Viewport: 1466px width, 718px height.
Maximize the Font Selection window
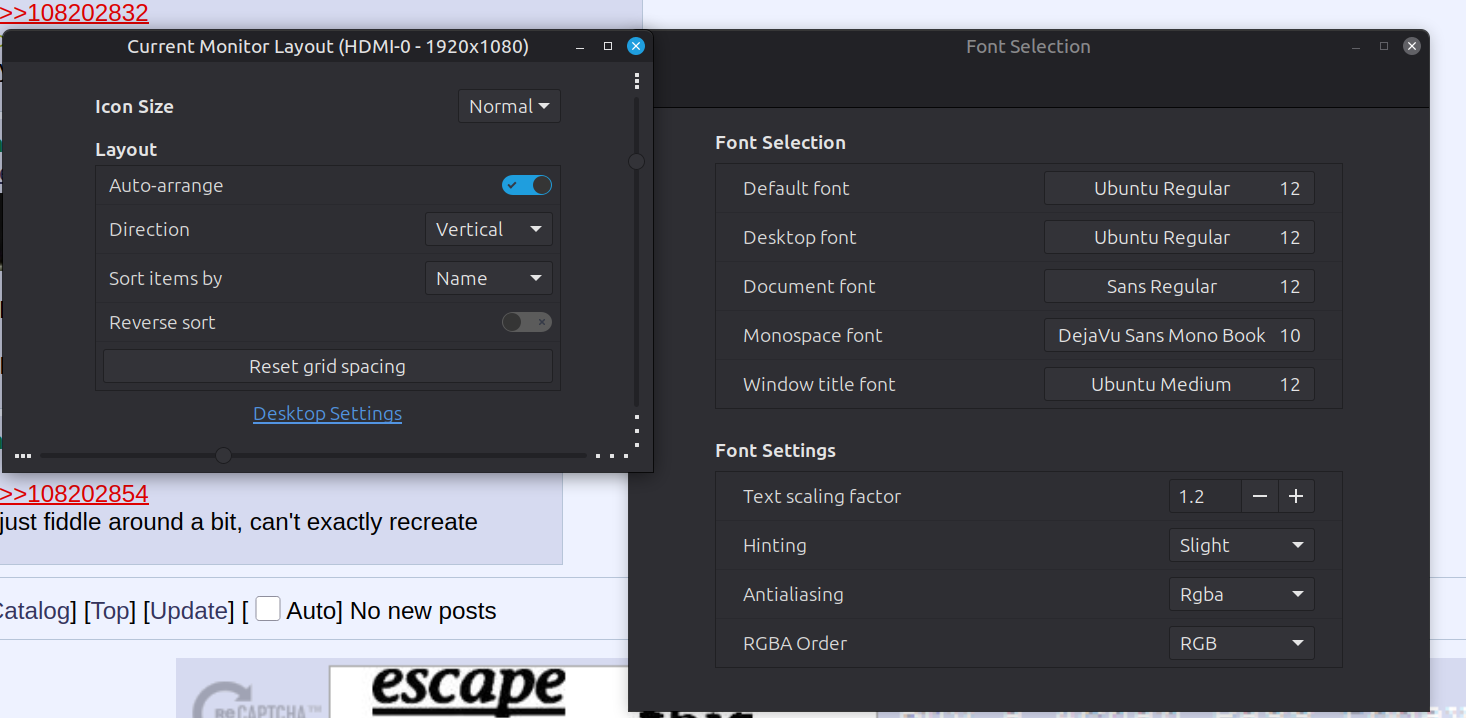pos(1384,46)
